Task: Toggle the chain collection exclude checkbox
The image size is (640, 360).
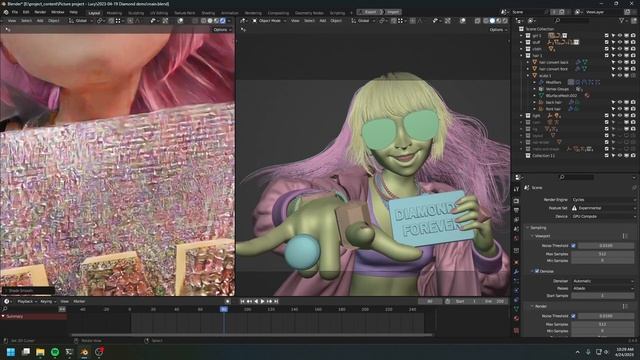Action: point(607,49)
